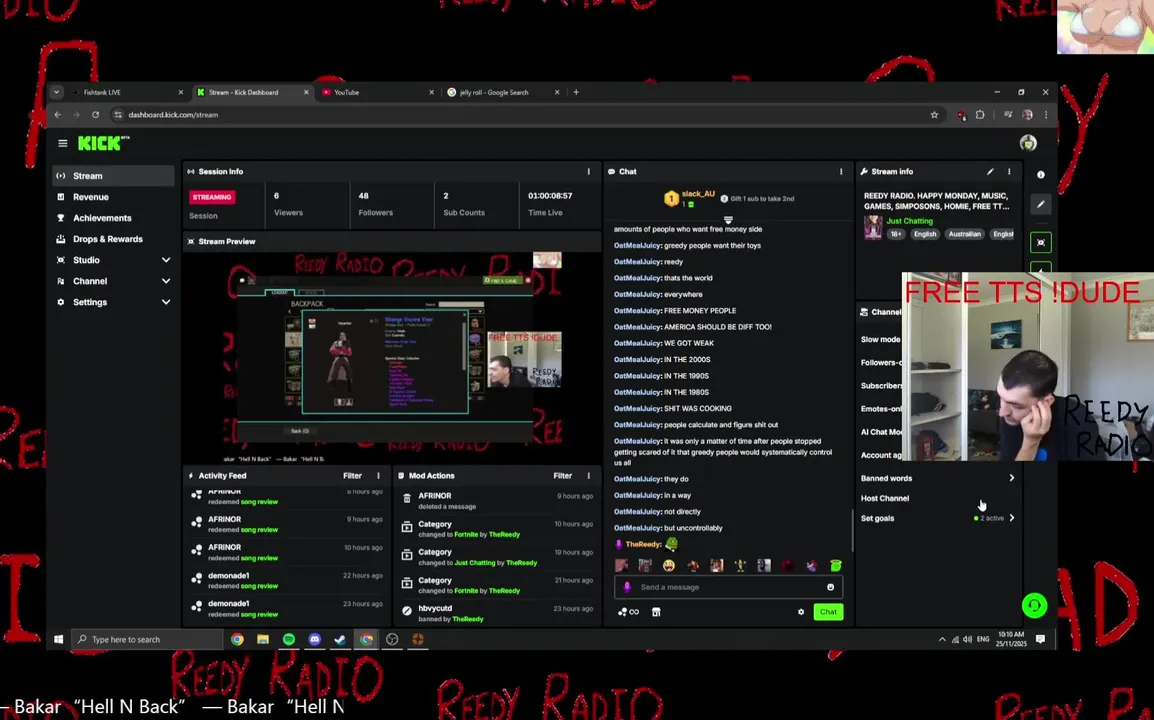This screenshot has width=1154, height=720.
Task: Reload the dashboard page
Action: (95, 115)
